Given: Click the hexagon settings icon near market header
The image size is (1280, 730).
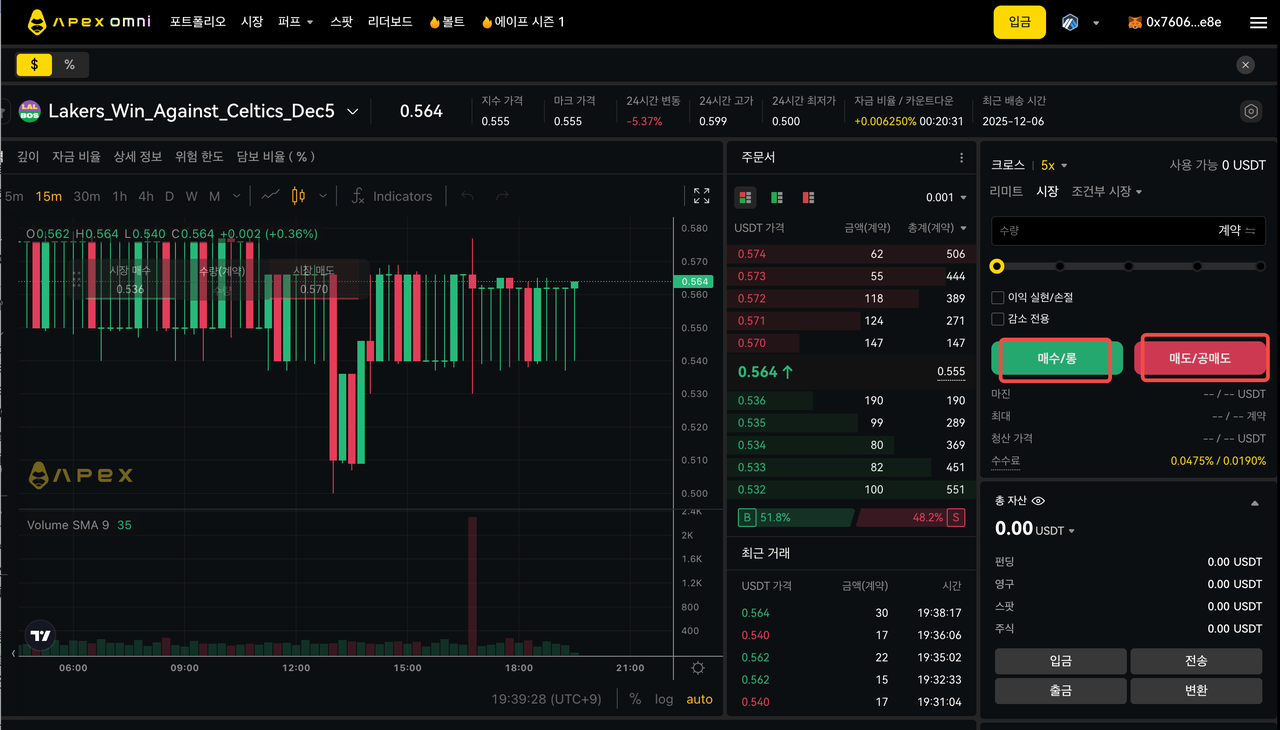Looking at the screenshot, I should [1250, 111].
